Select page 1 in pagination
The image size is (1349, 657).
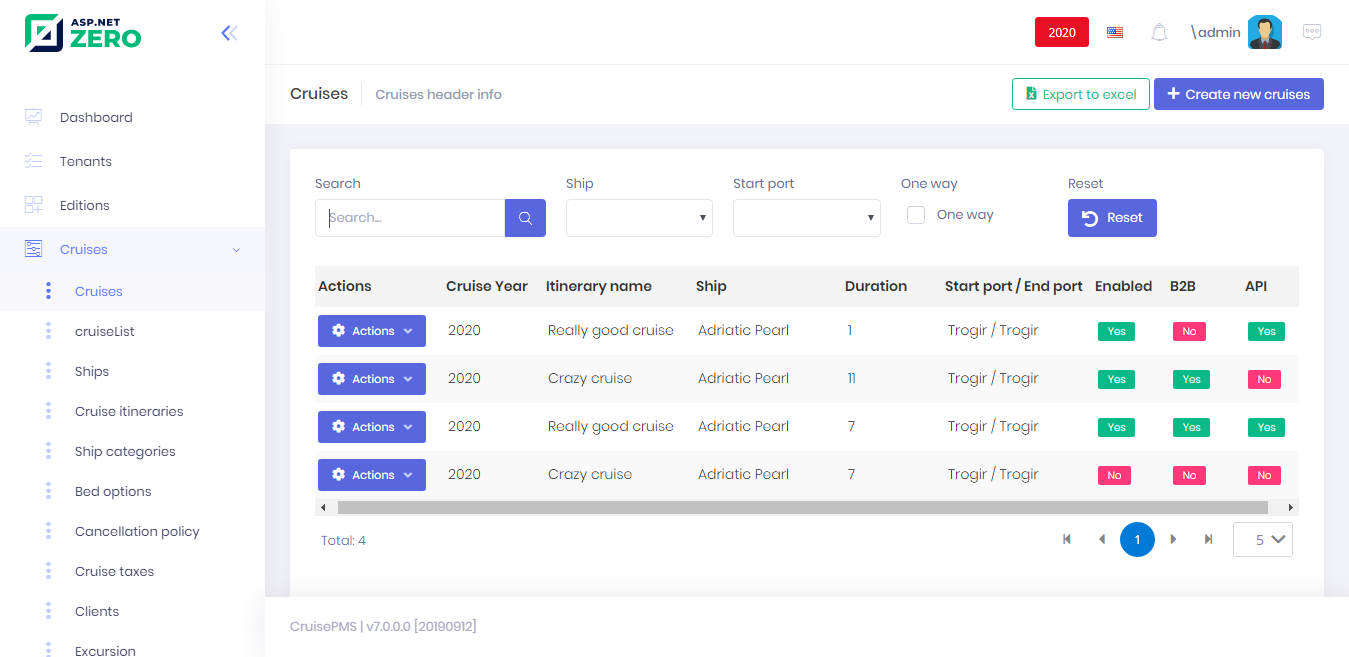click(1137, 540)
